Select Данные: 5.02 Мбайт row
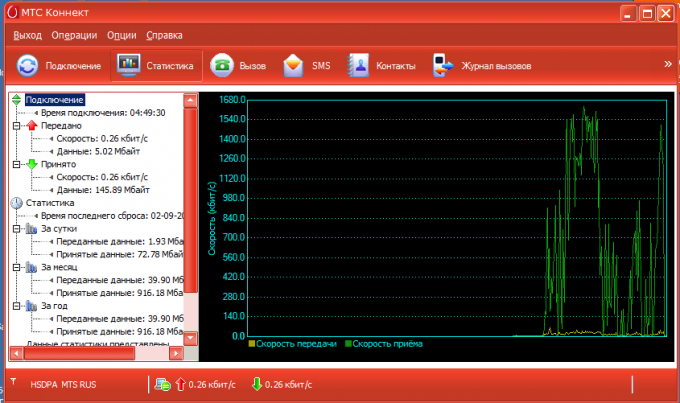This screenshot has width=680, height=403. pos(98,151)
